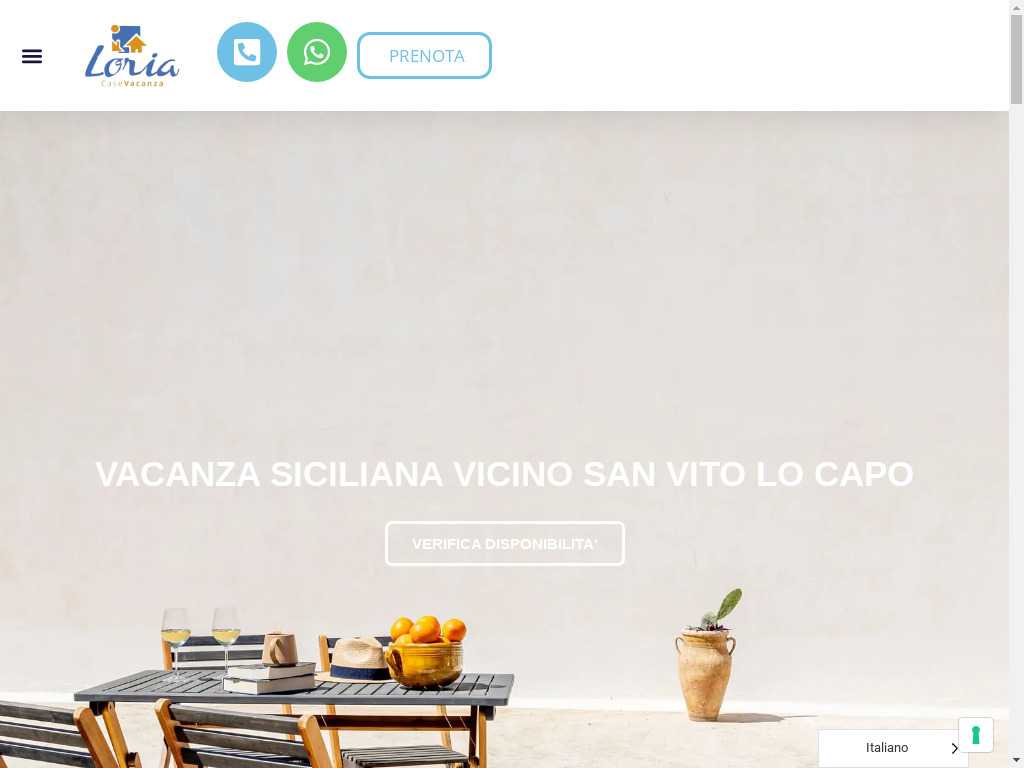Expand languages using the chevron beside Italiano

pos(954,748)
